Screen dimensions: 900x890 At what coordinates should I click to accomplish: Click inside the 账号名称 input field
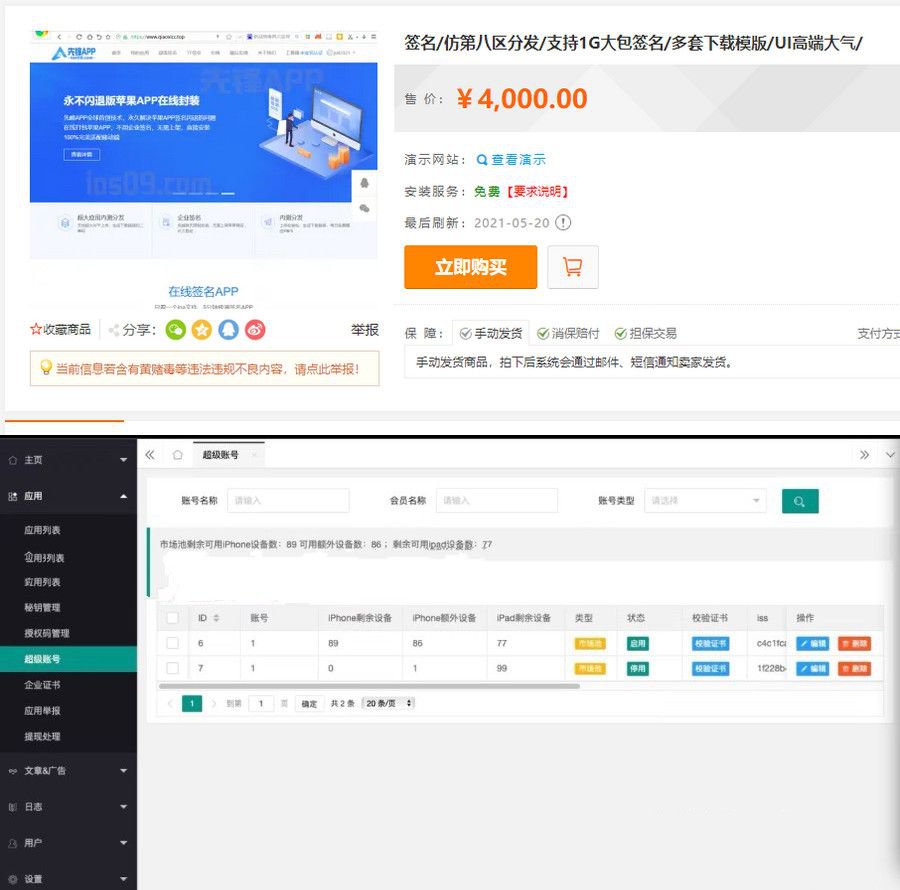pos(288,501)
